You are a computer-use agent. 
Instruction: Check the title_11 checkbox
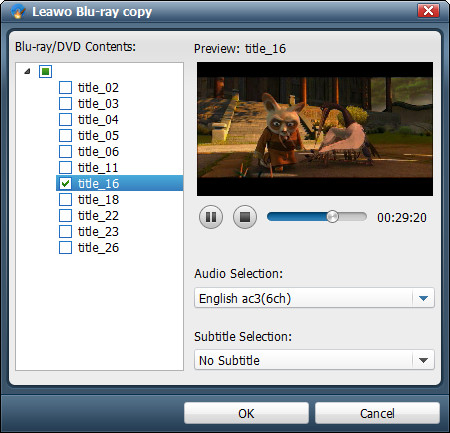(65, 167)
